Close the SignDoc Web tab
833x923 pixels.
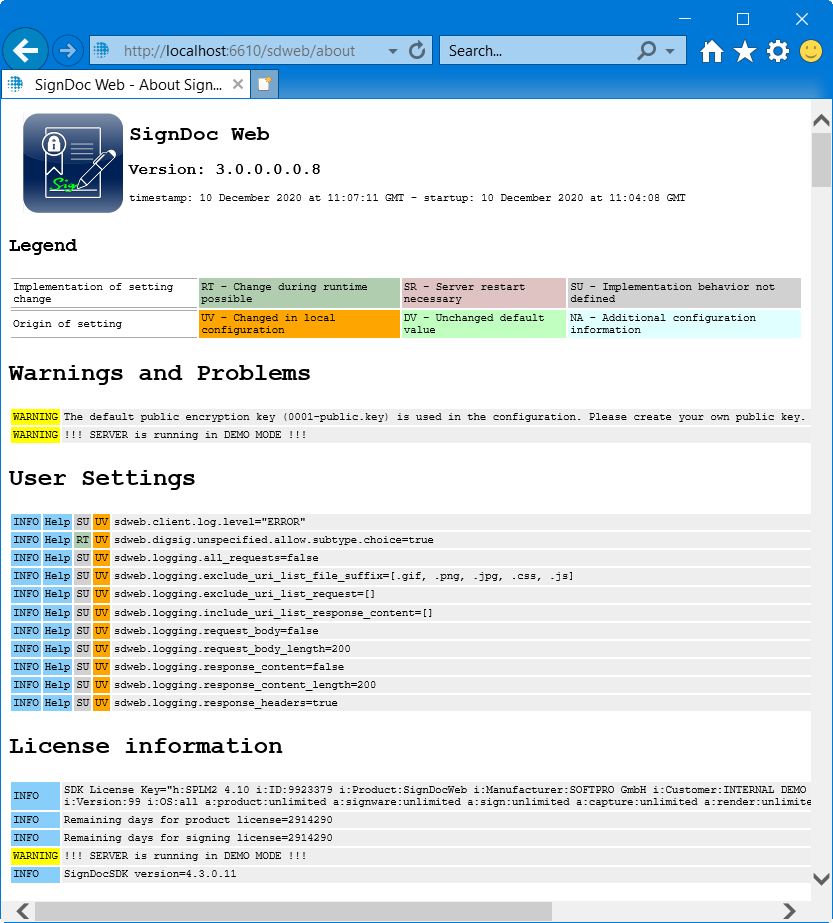point(238,85)
